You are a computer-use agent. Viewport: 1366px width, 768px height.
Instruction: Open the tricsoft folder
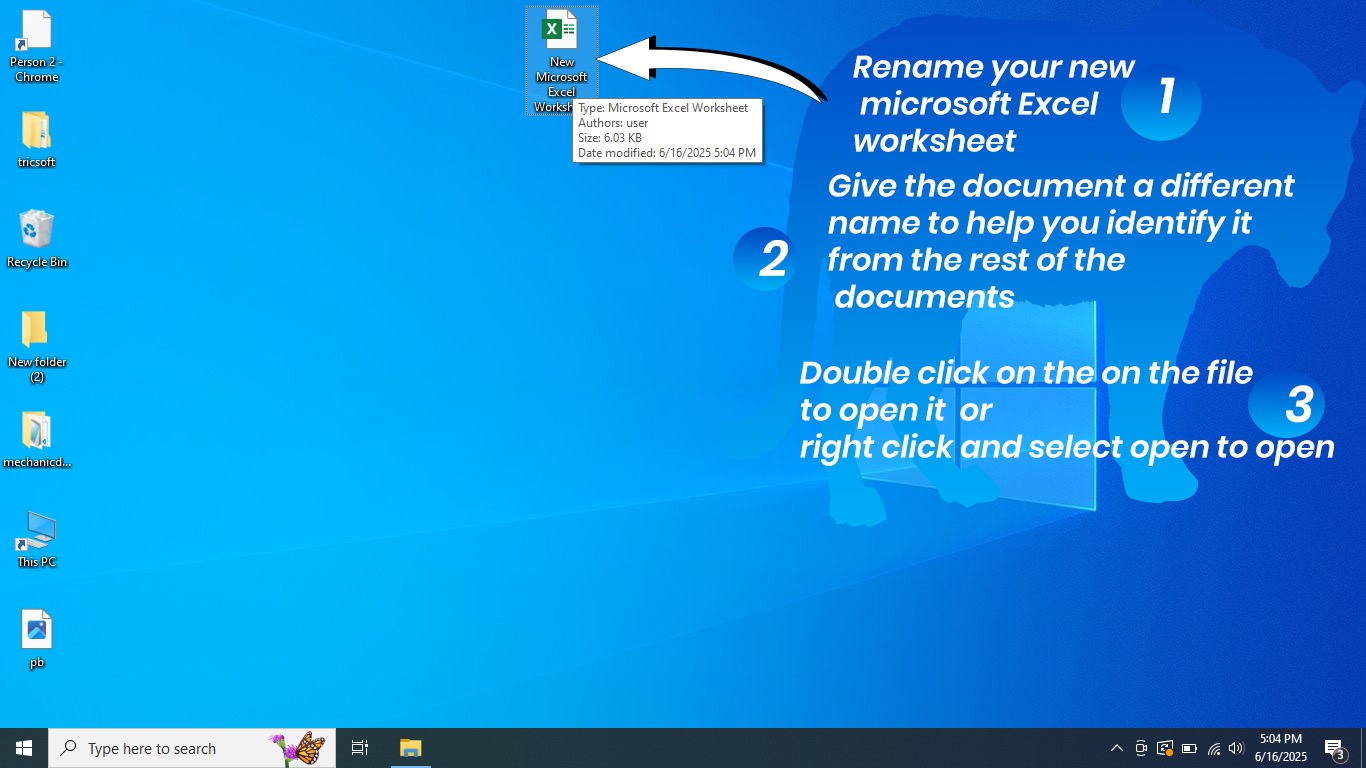click(36, 132)
